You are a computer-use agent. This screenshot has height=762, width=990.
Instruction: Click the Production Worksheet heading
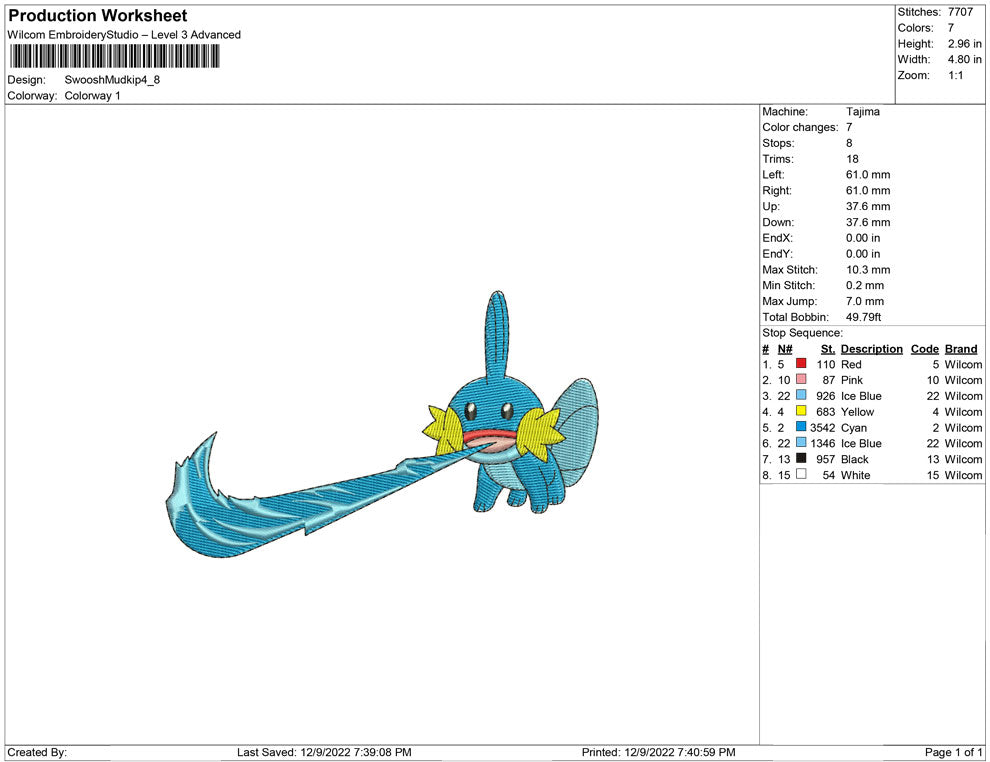[x=98, y=16]
